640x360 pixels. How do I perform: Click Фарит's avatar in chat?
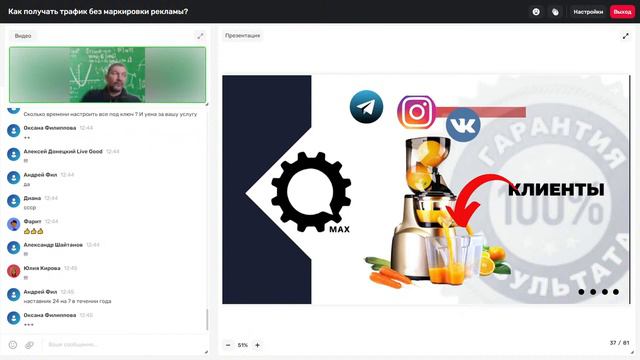(13, 224)
